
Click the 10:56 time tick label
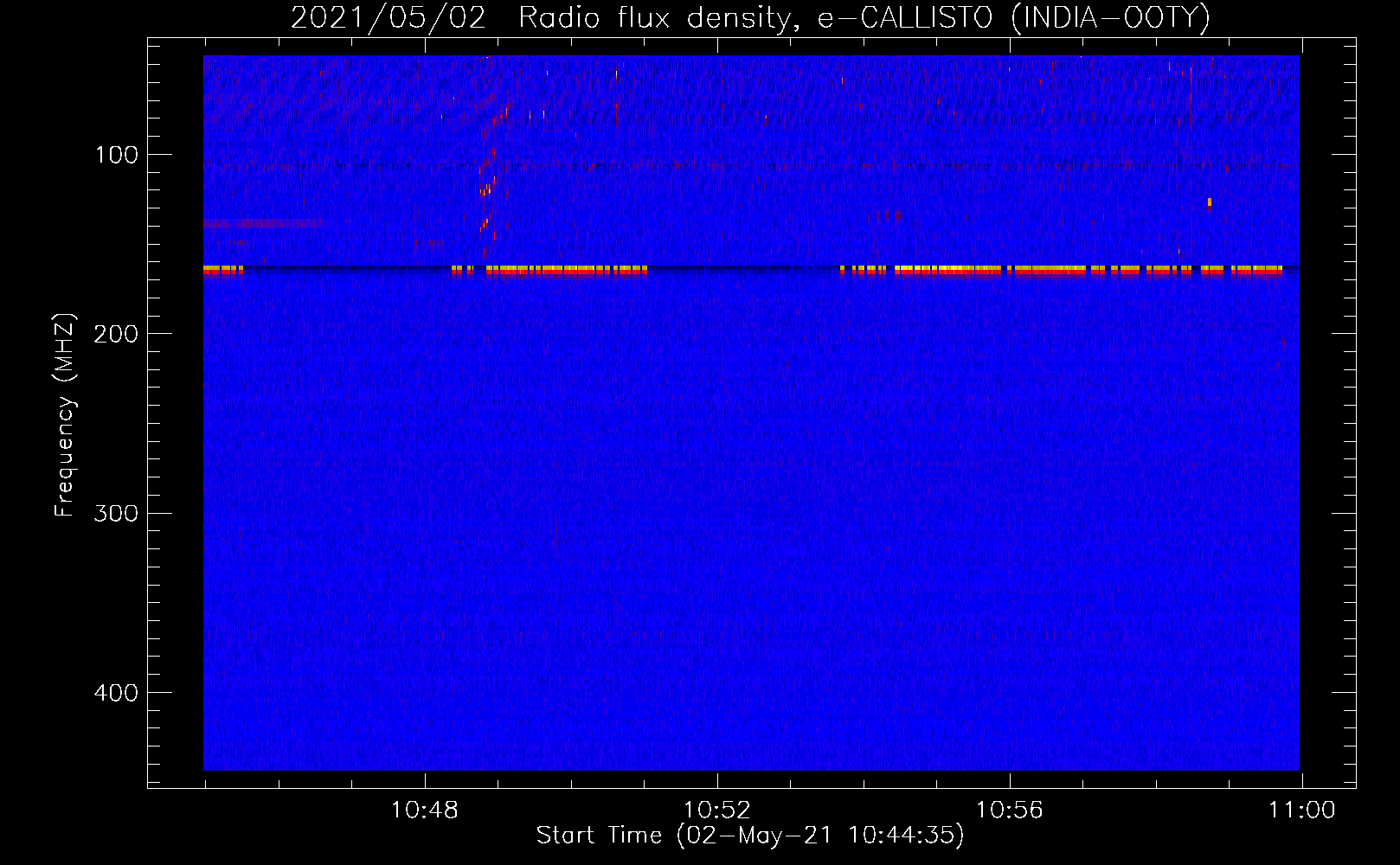pyautogui.click(x=1009, y=811)
